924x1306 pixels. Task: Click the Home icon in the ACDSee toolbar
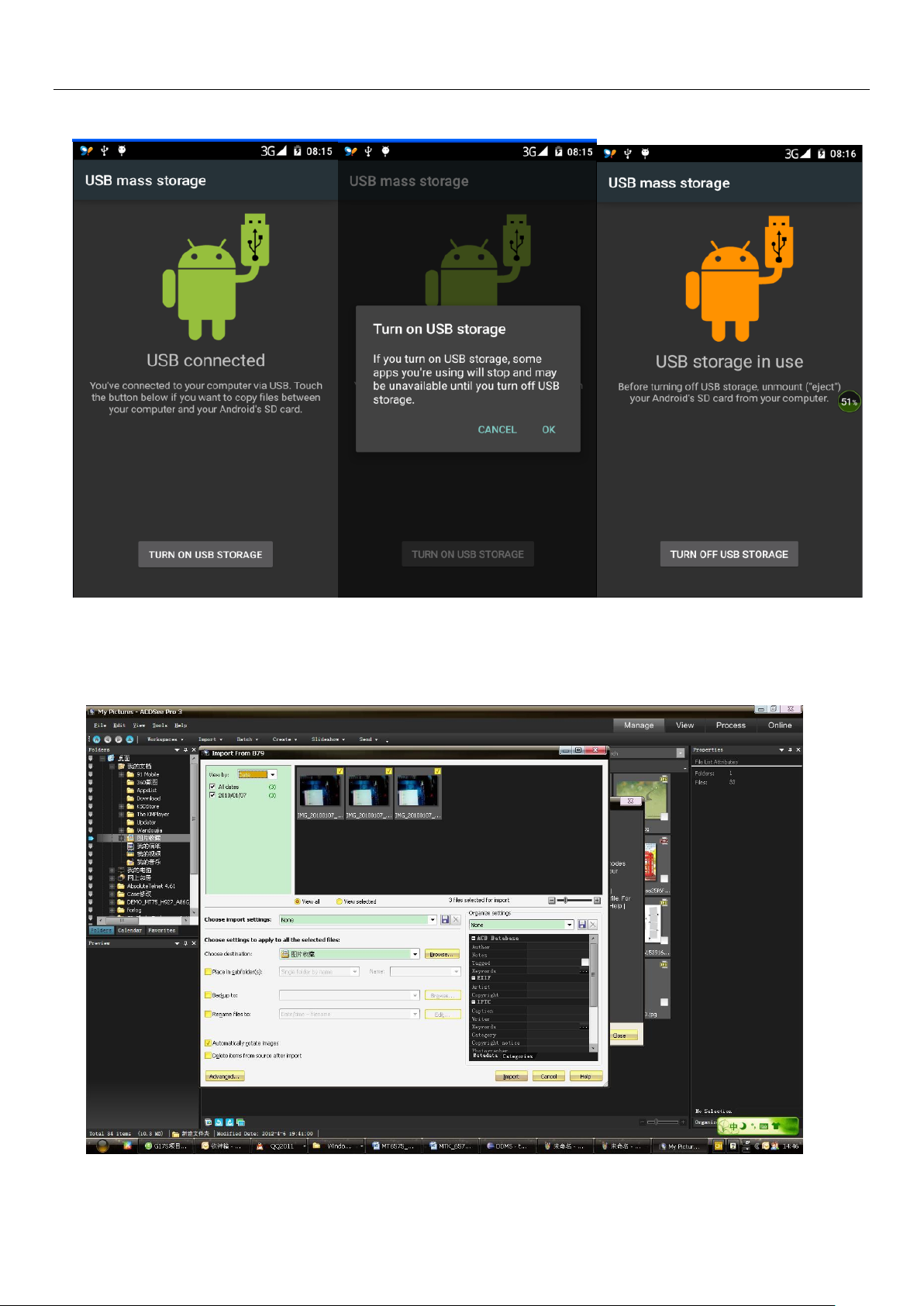97,739
